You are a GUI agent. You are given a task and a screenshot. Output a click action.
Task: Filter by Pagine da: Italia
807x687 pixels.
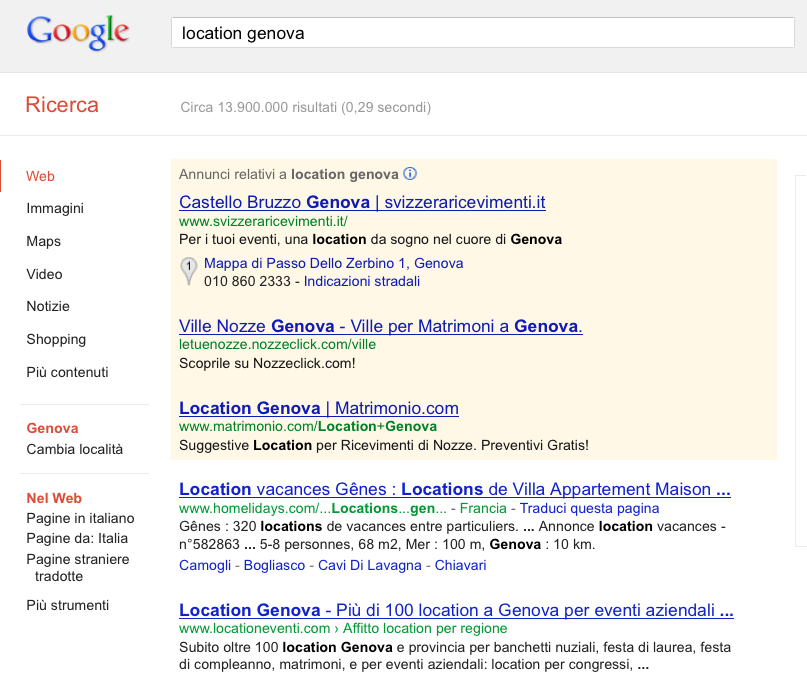(x=77, y=538)
